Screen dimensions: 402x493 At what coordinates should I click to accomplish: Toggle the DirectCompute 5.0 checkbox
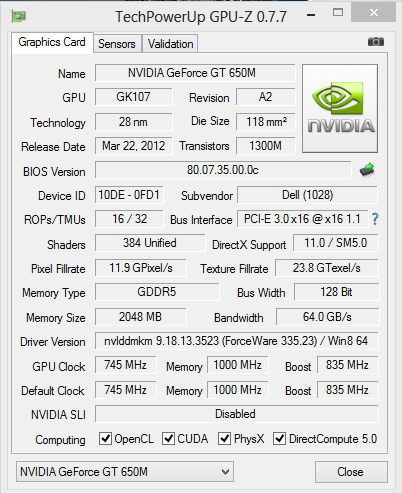(279, 438)
